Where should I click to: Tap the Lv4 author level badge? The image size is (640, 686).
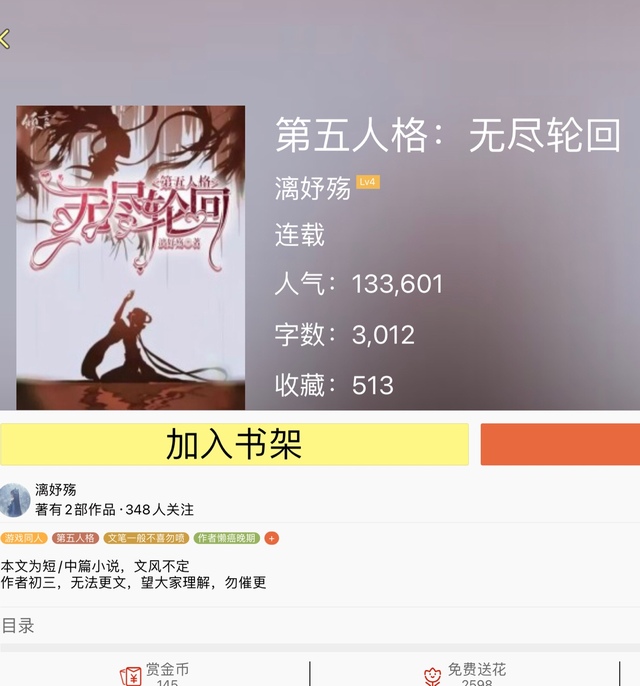(x=367, y=182)
